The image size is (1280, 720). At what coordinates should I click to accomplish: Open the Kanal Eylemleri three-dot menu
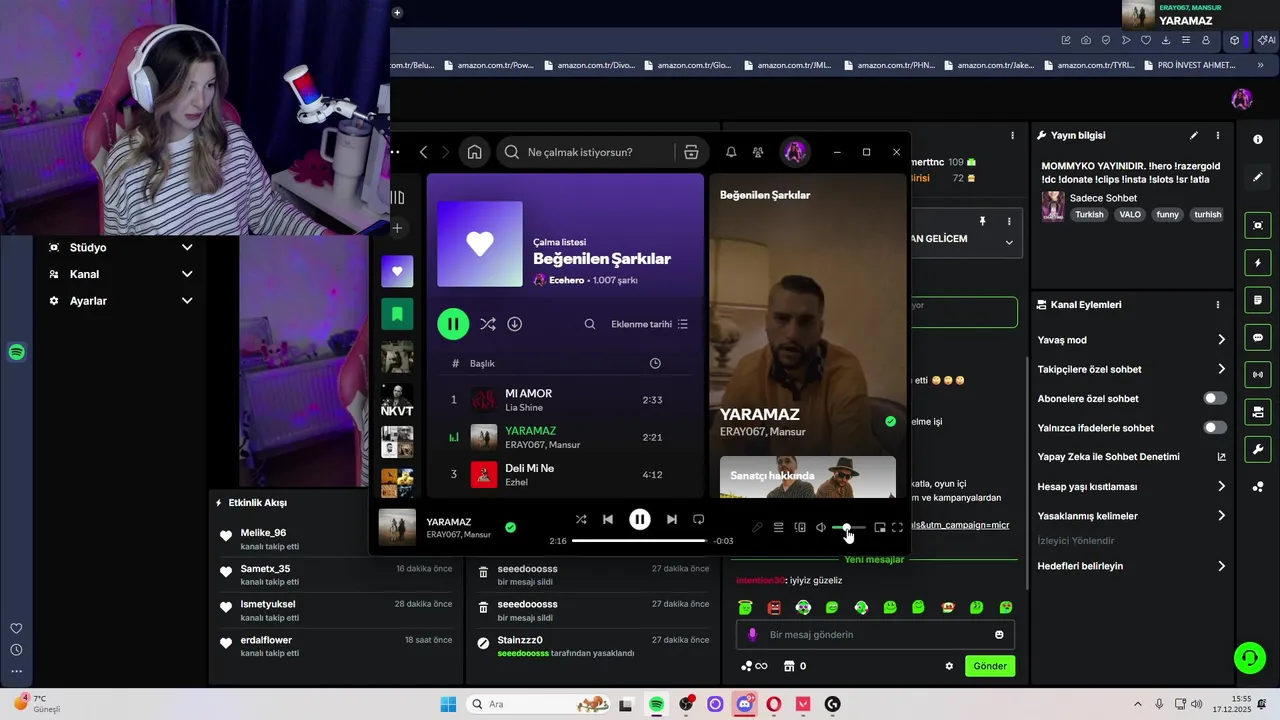click(x=1218, y=305)
